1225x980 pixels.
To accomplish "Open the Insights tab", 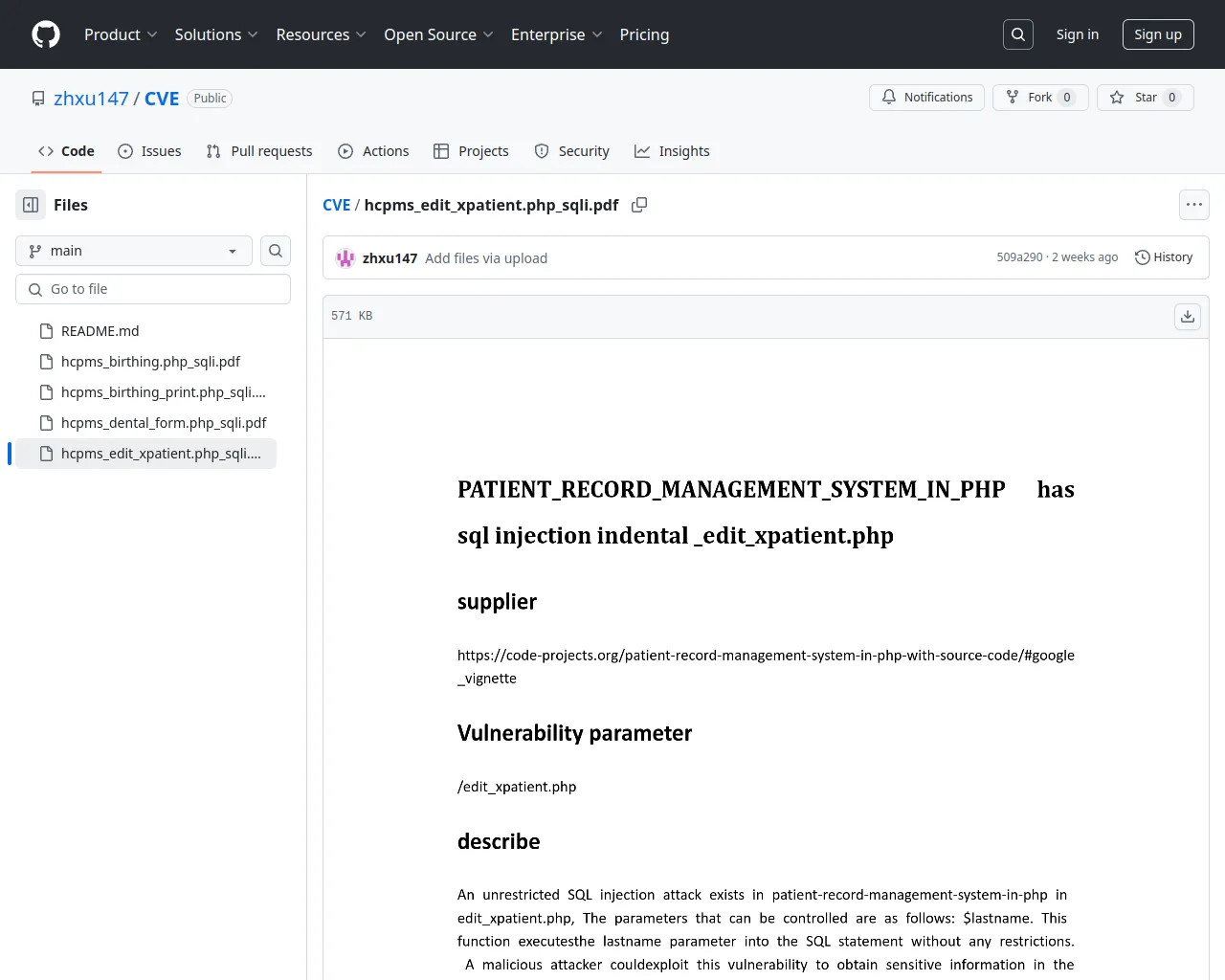I will [672, 151].
